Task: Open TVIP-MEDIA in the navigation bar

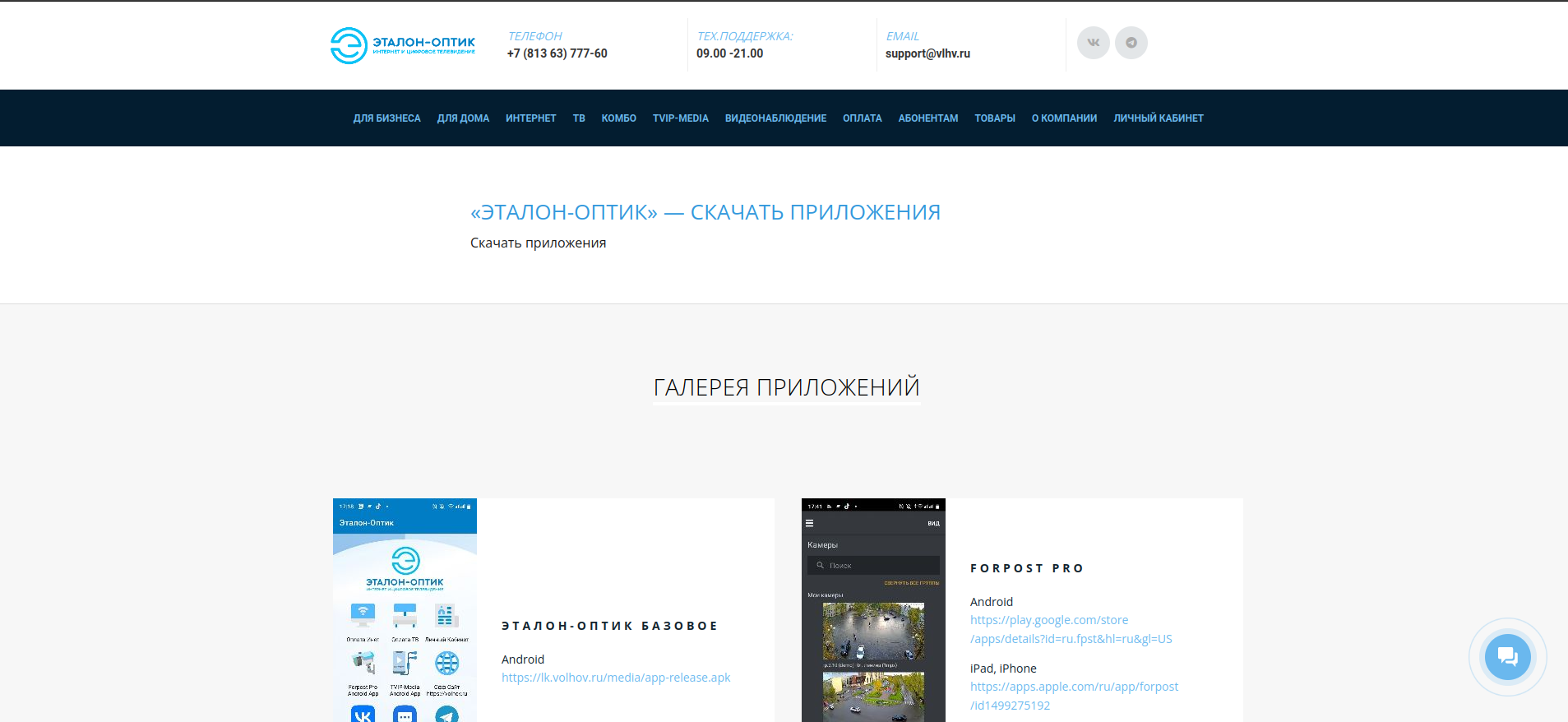Action: [x=681, y=118]
